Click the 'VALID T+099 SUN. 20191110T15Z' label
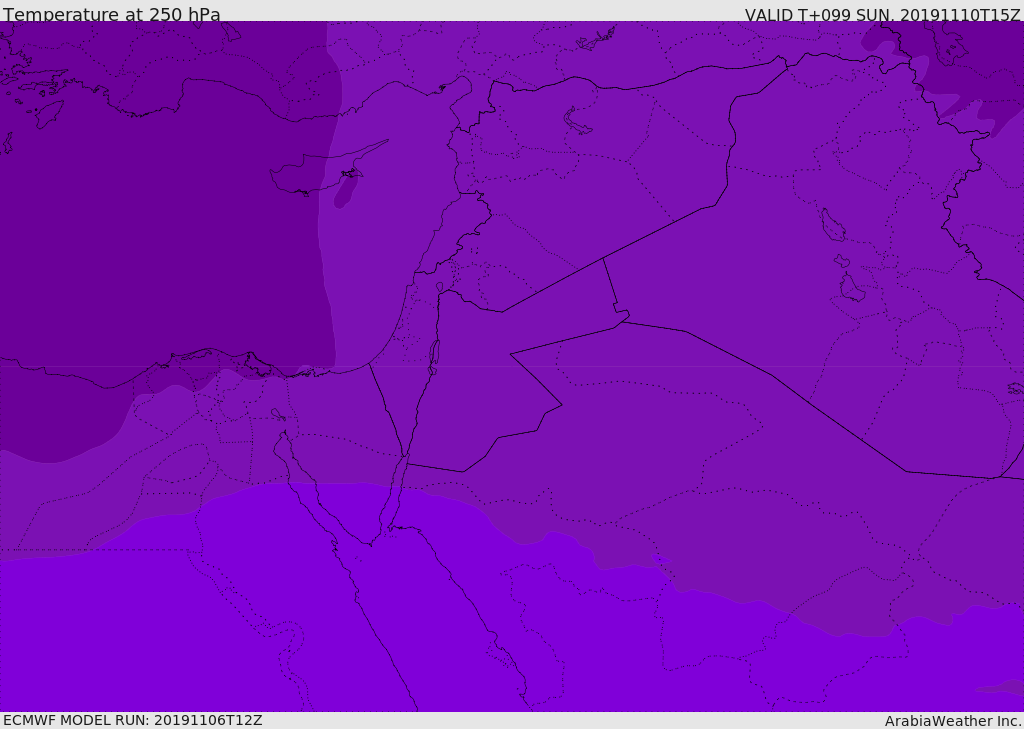This screenshot has height=729, width=1024. pyautogui.click(x=882, y=15)
